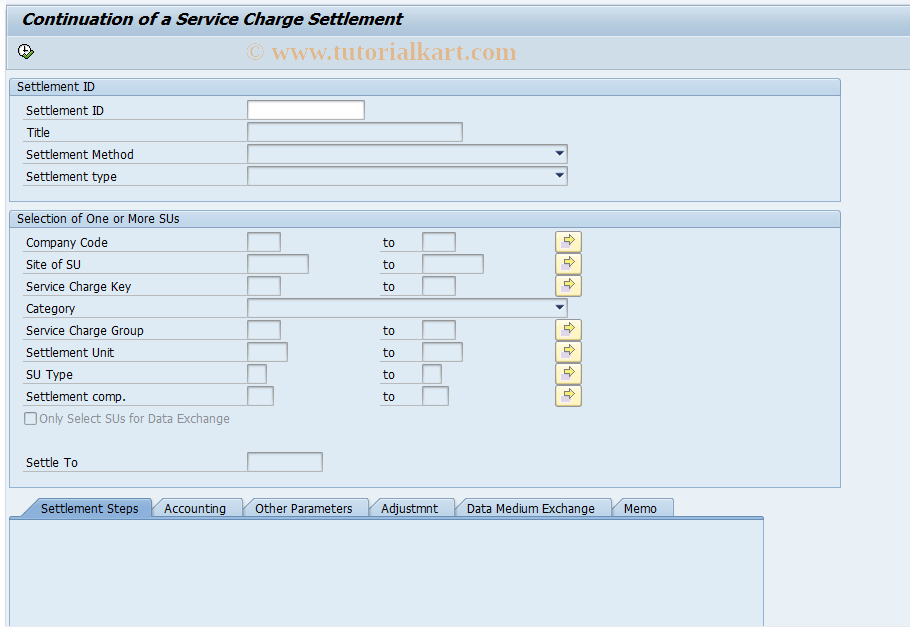This screenshot has height=628, width=910.
Task: Open multiple selection for SU Type
Action: pos(568,374)
